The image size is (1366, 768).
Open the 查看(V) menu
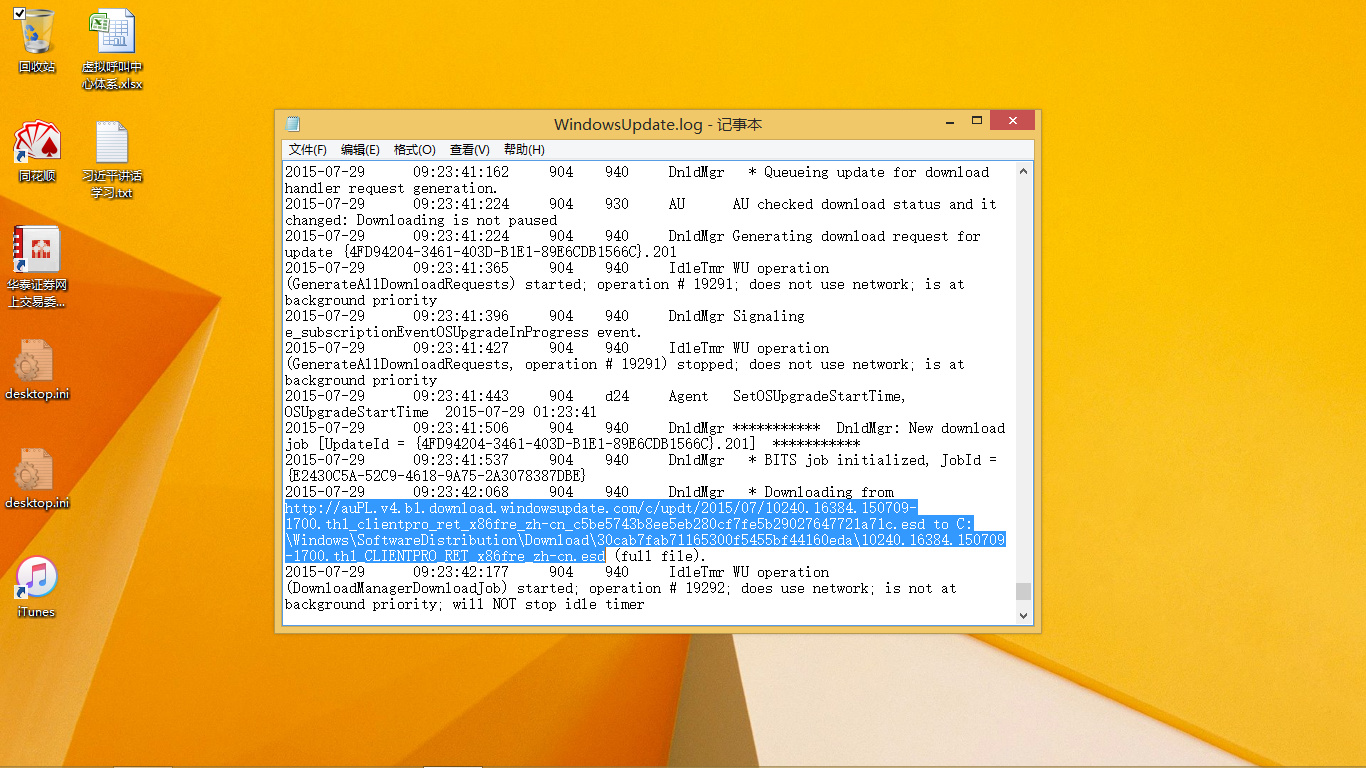pyautogui.click(x=469, y=150)
